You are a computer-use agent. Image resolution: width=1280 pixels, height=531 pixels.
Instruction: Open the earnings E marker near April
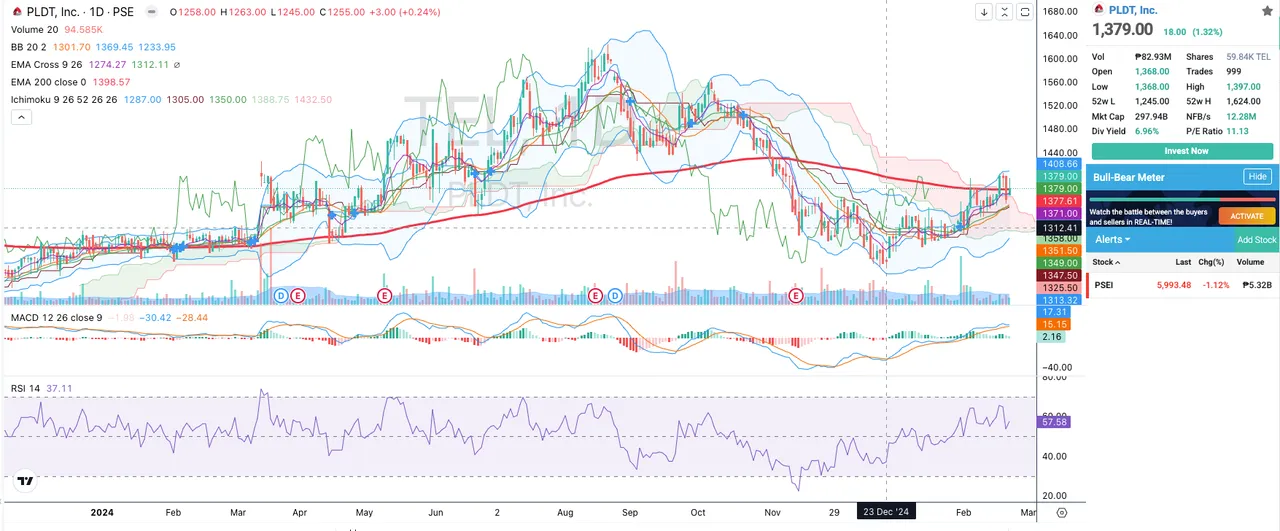(x=298, y=296)
